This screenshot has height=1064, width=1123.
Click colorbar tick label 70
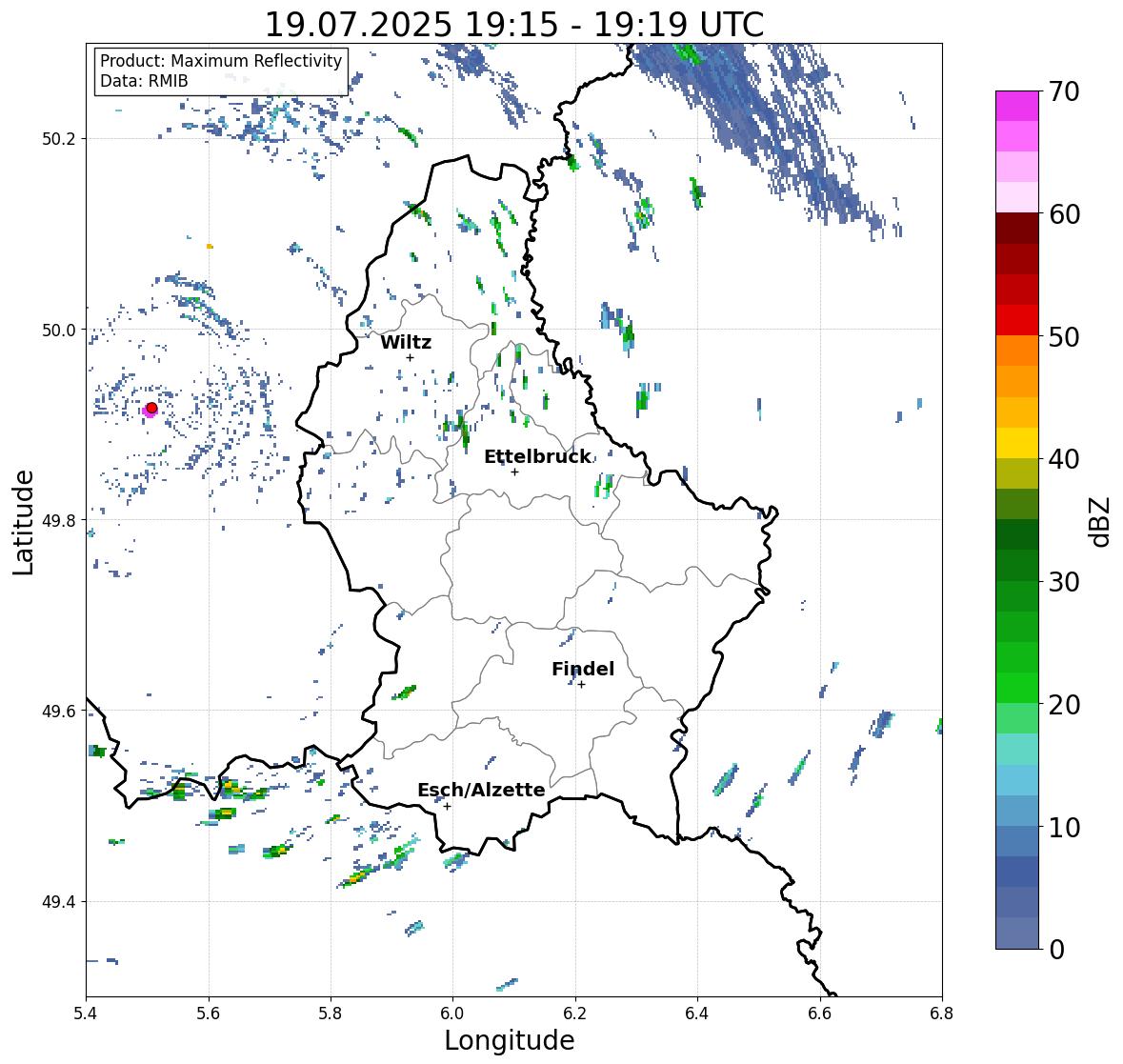click(x=1064, y=91)
